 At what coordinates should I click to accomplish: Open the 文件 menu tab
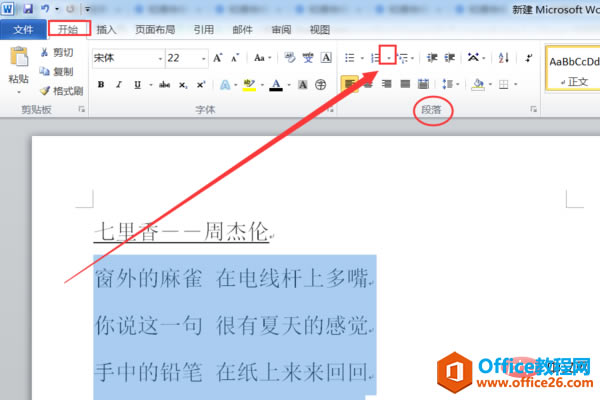(23, 29)
